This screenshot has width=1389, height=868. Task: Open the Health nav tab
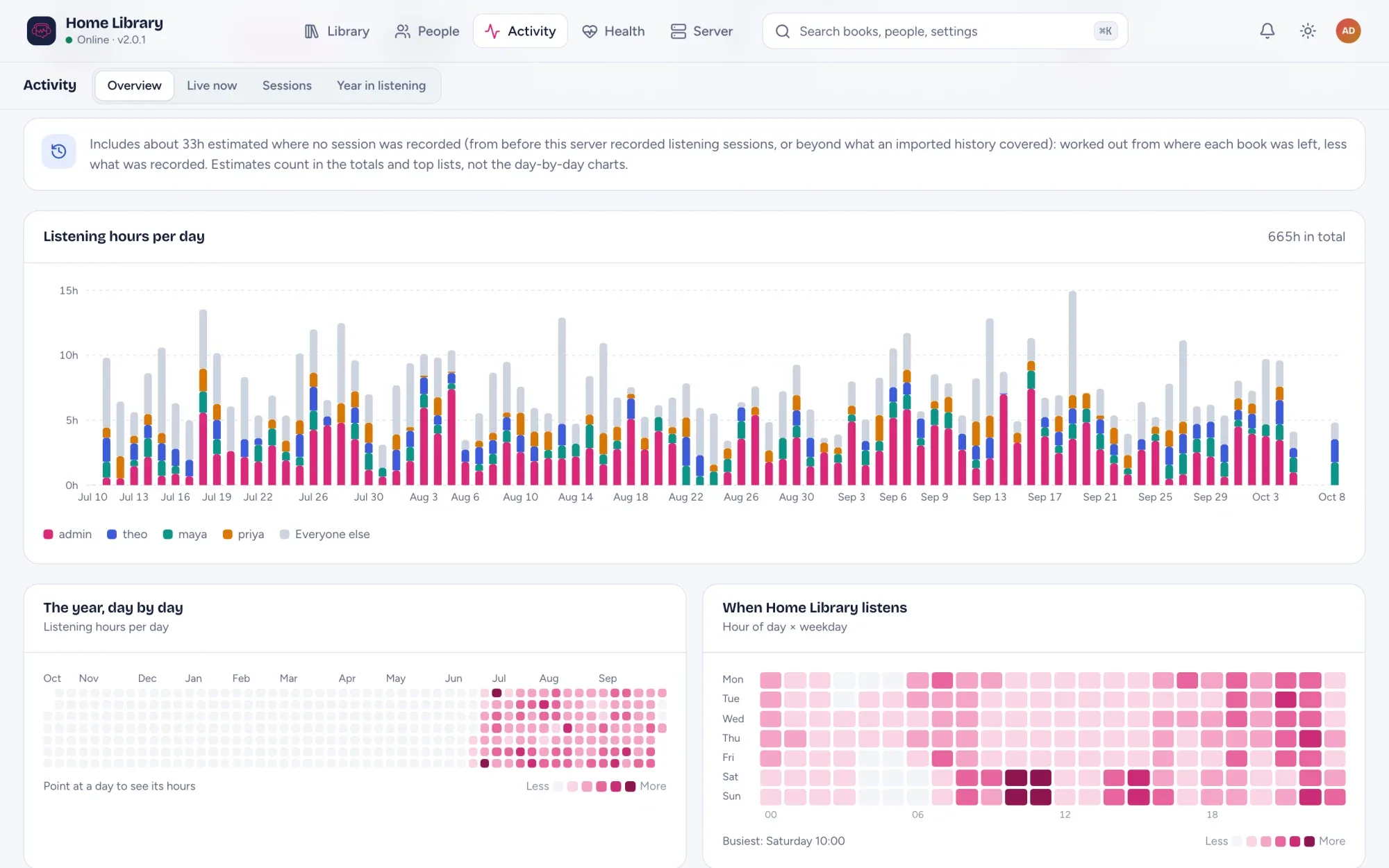[x=614, y=31]
